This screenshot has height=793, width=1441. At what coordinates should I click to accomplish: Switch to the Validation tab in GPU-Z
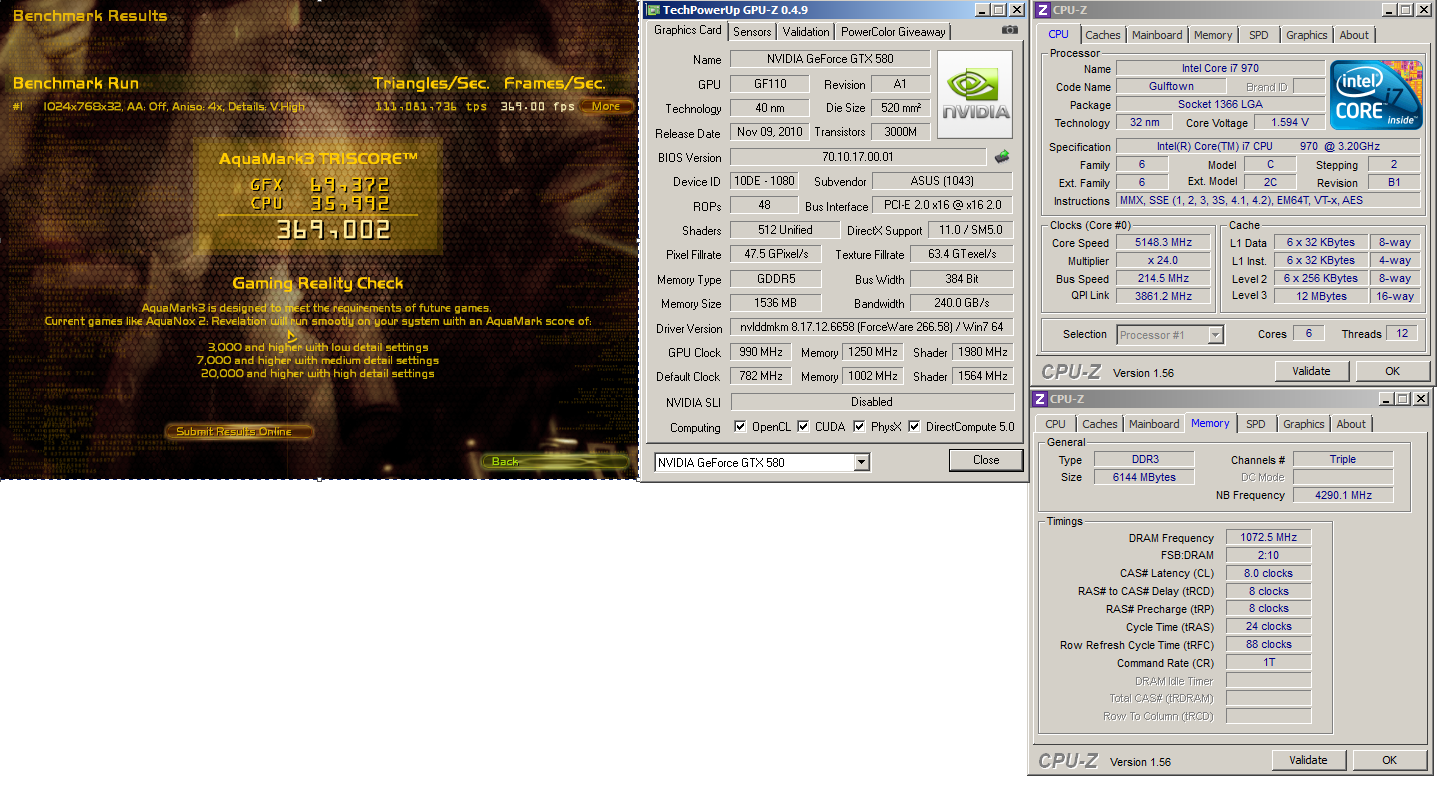coord(806,32)
